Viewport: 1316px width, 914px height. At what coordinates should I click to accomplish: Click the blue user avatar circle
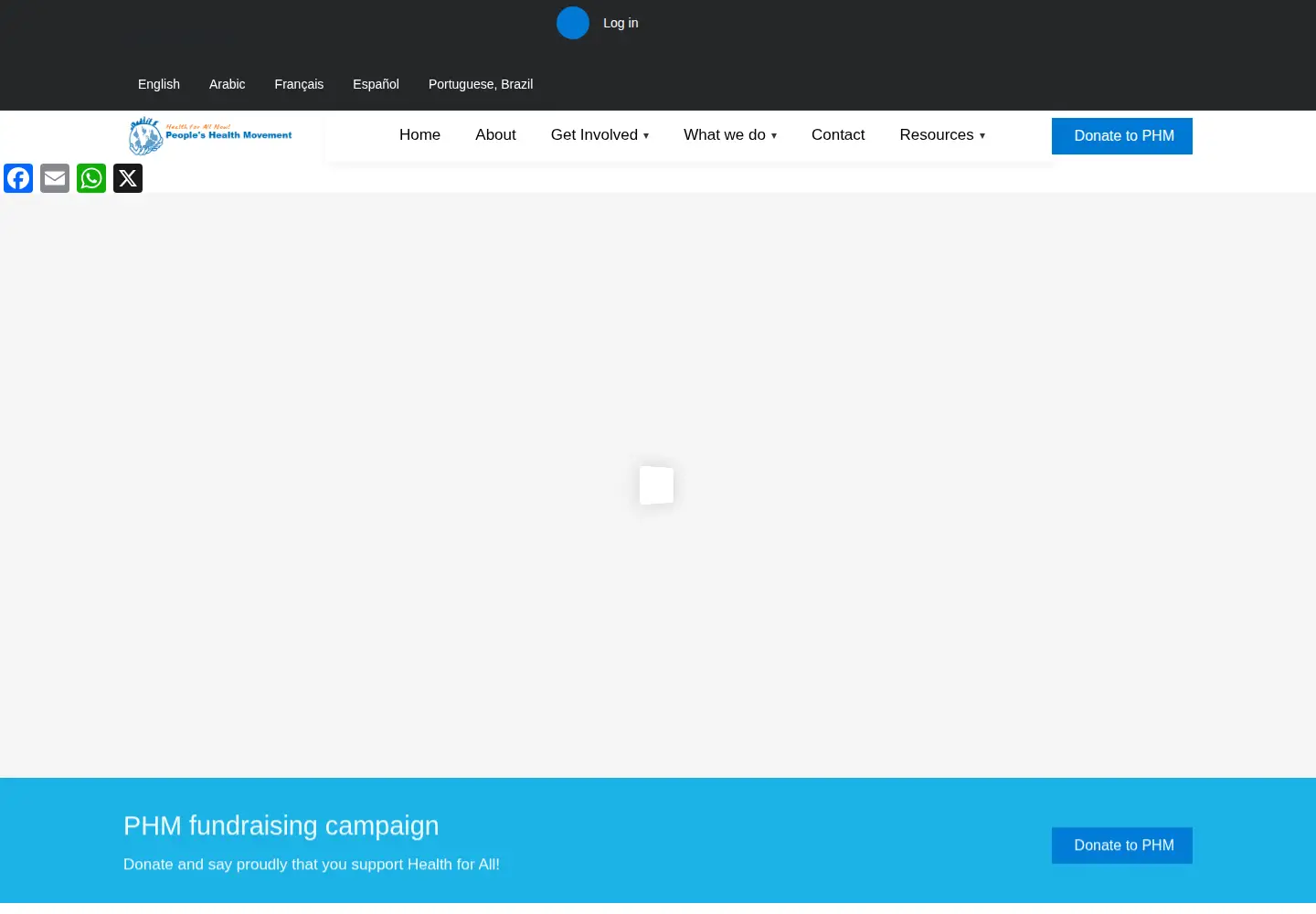point(573,23)
